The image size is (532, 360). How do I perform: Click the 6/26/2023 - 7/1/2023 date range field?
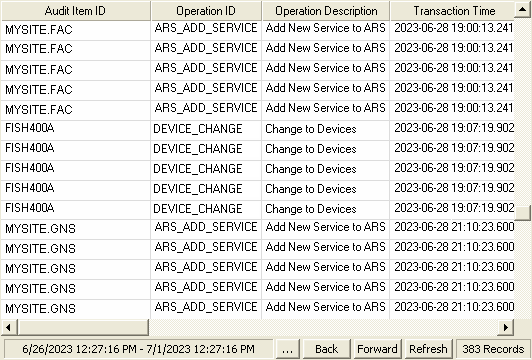[138, 349]
